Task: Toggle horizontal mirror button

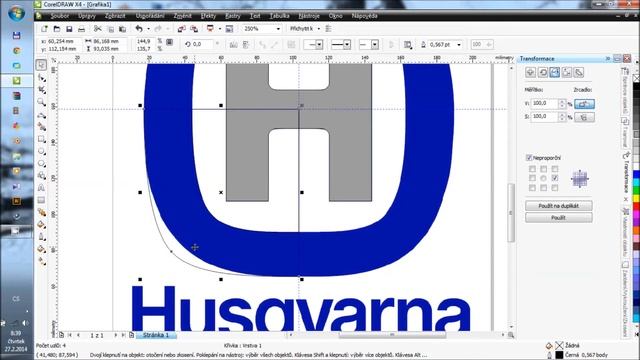Action: [584, 104]
